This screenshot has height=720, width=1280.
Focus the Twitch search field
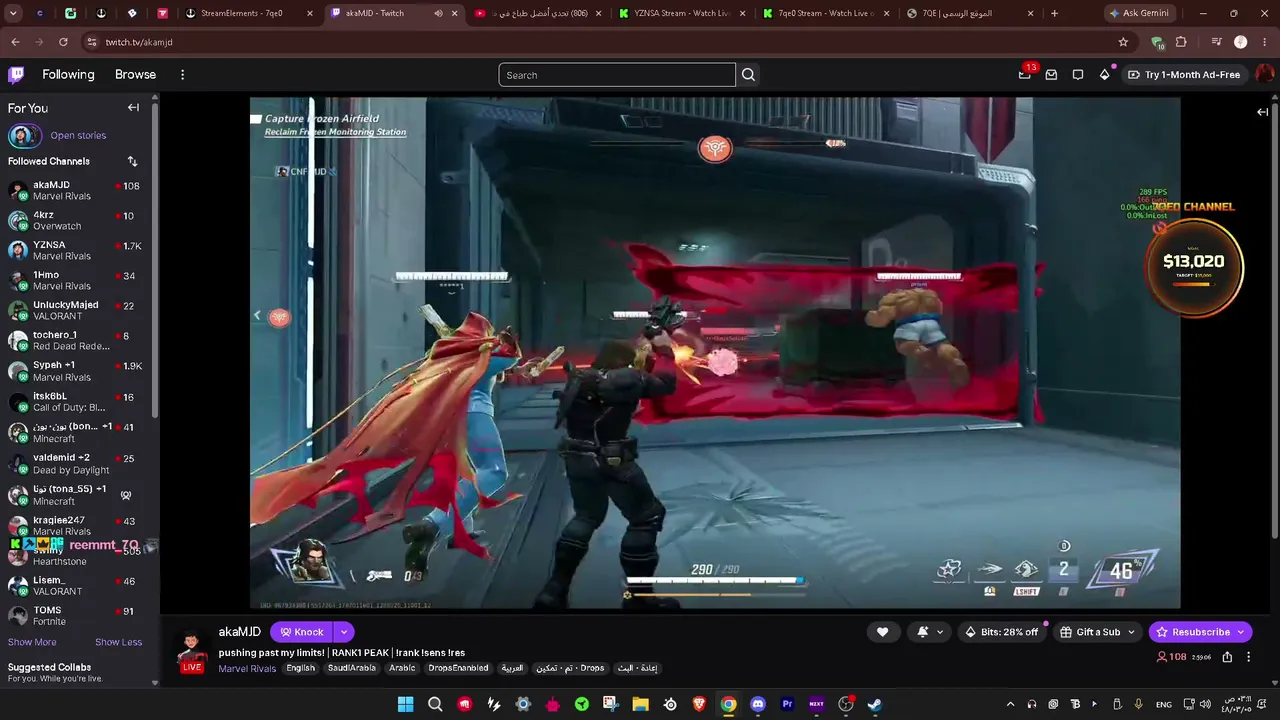tap(617, 75)
